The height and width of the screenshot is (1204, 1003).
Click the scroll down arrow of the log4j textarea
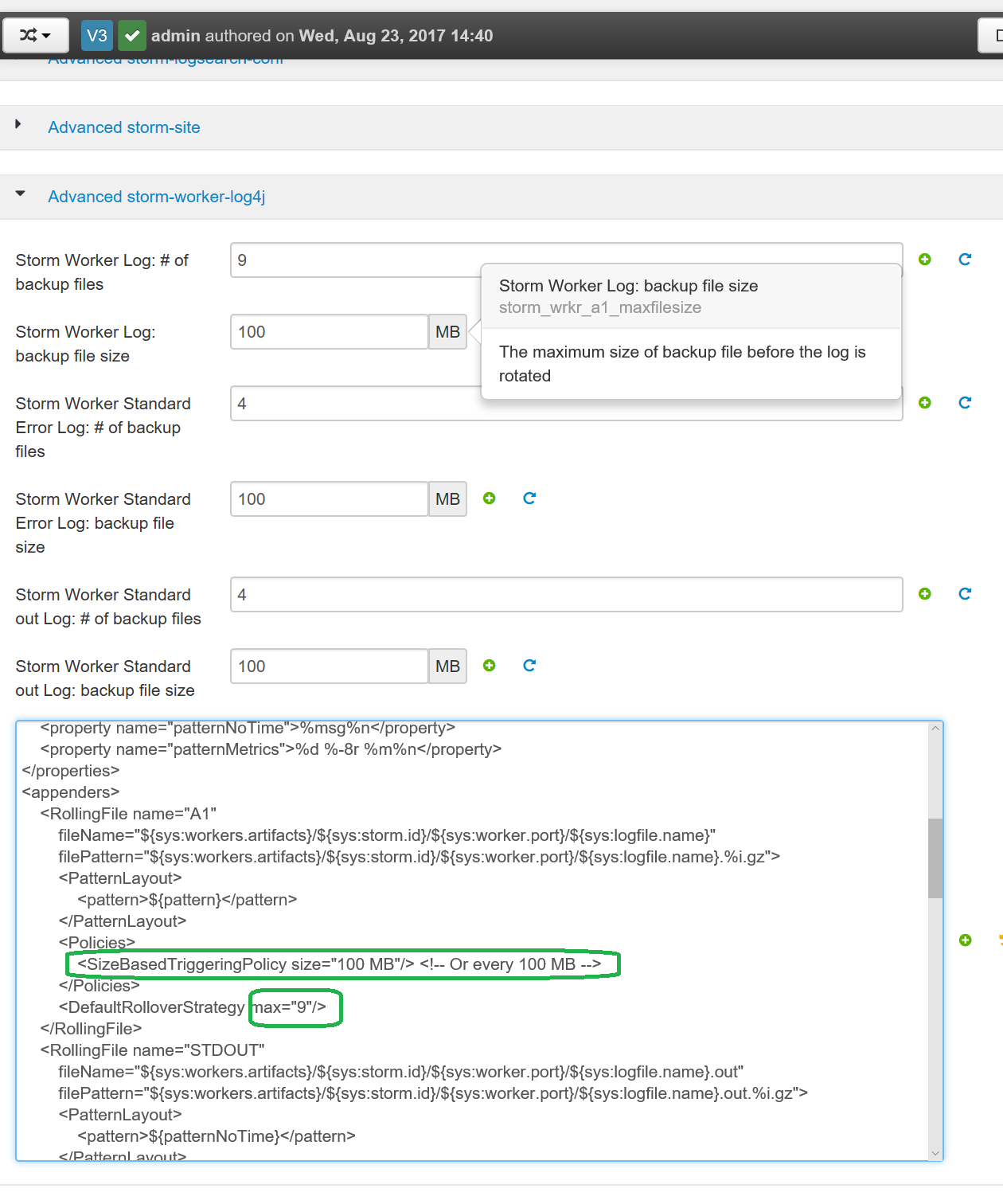(x=935, y=1153)
